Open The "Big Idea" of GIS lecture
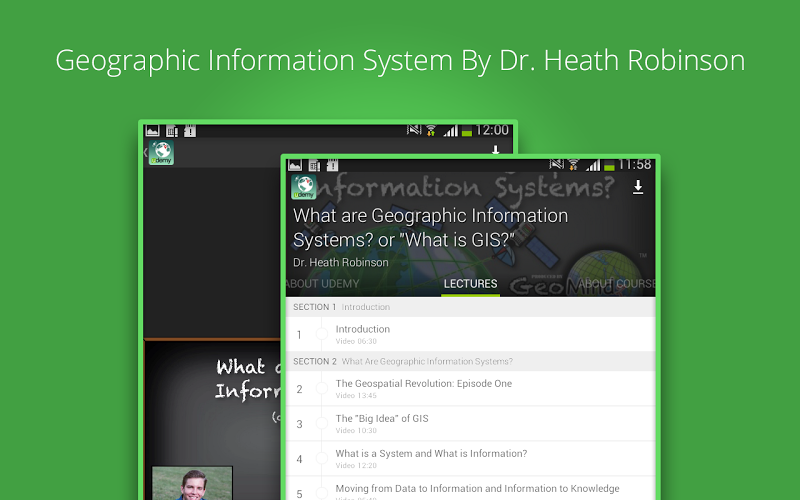This screenshot has width=800, height=500. pyautogui.click(x=382, y=424)
